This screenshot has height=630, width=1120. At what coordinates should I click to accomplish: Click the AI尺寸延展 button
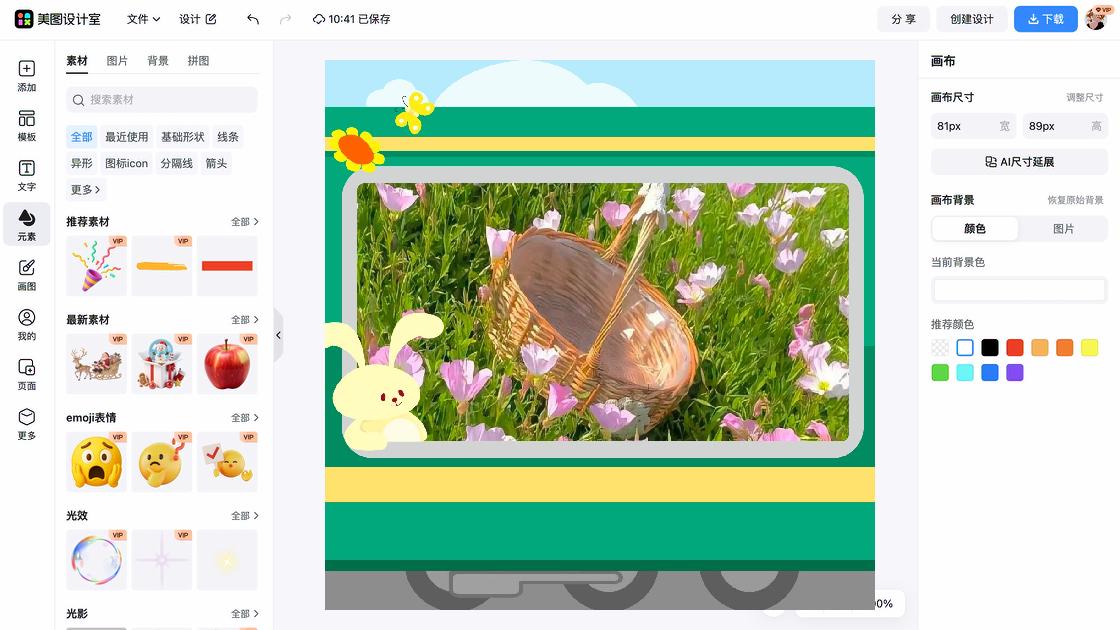[1019, 162]
